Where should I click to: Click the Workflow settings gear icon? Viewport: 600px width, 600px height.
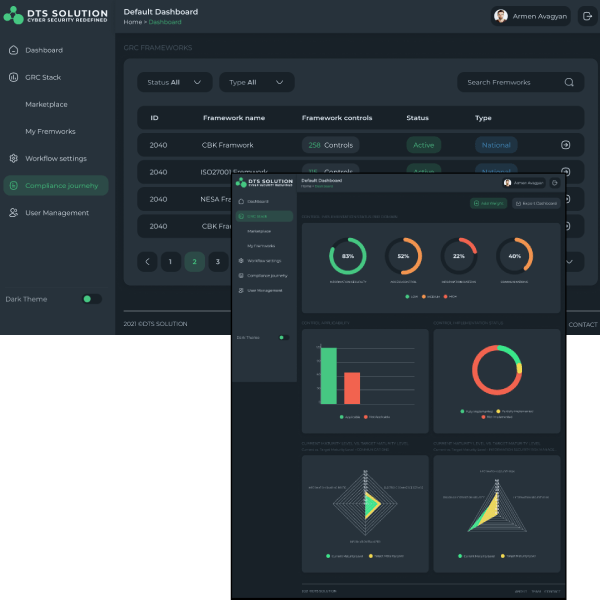click(13, 158)
